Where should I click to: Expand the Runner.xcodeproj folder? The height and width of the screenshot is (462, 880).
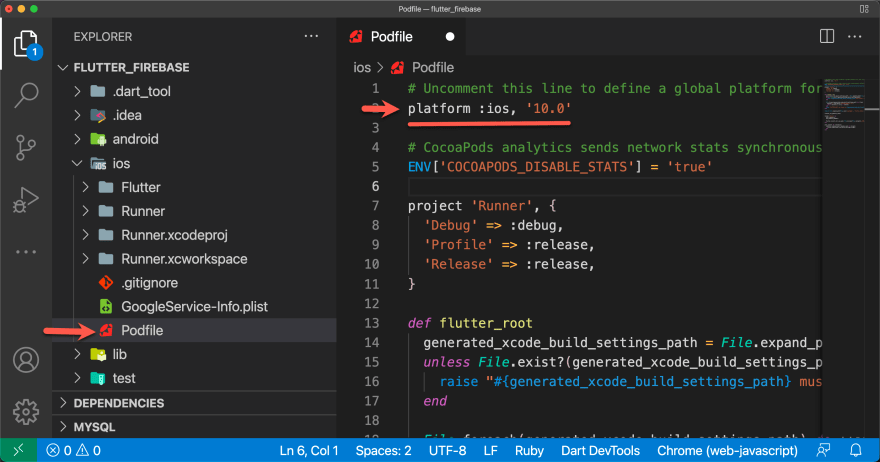coord(86,235)
